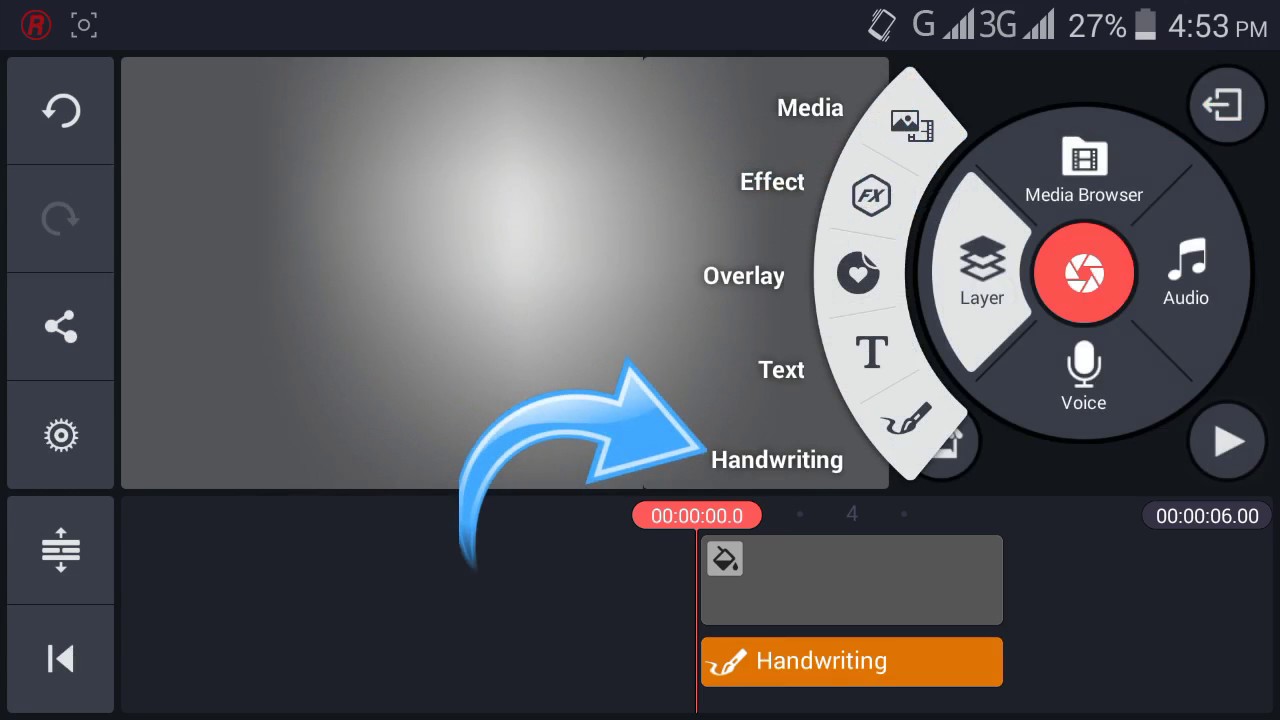Screen dimensions: 1280x720
Task: Open the Media Browser
Action: point(1084,171)
